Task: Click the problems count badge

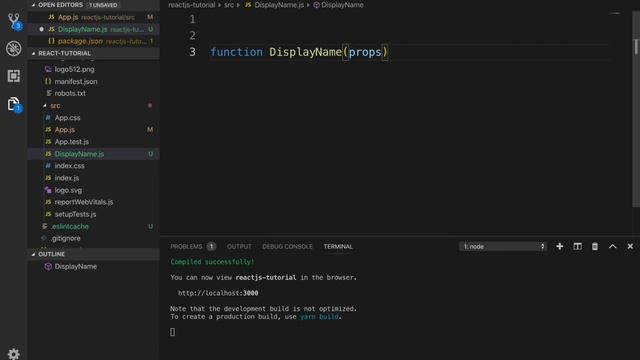Action: click(x=211, y=247)
